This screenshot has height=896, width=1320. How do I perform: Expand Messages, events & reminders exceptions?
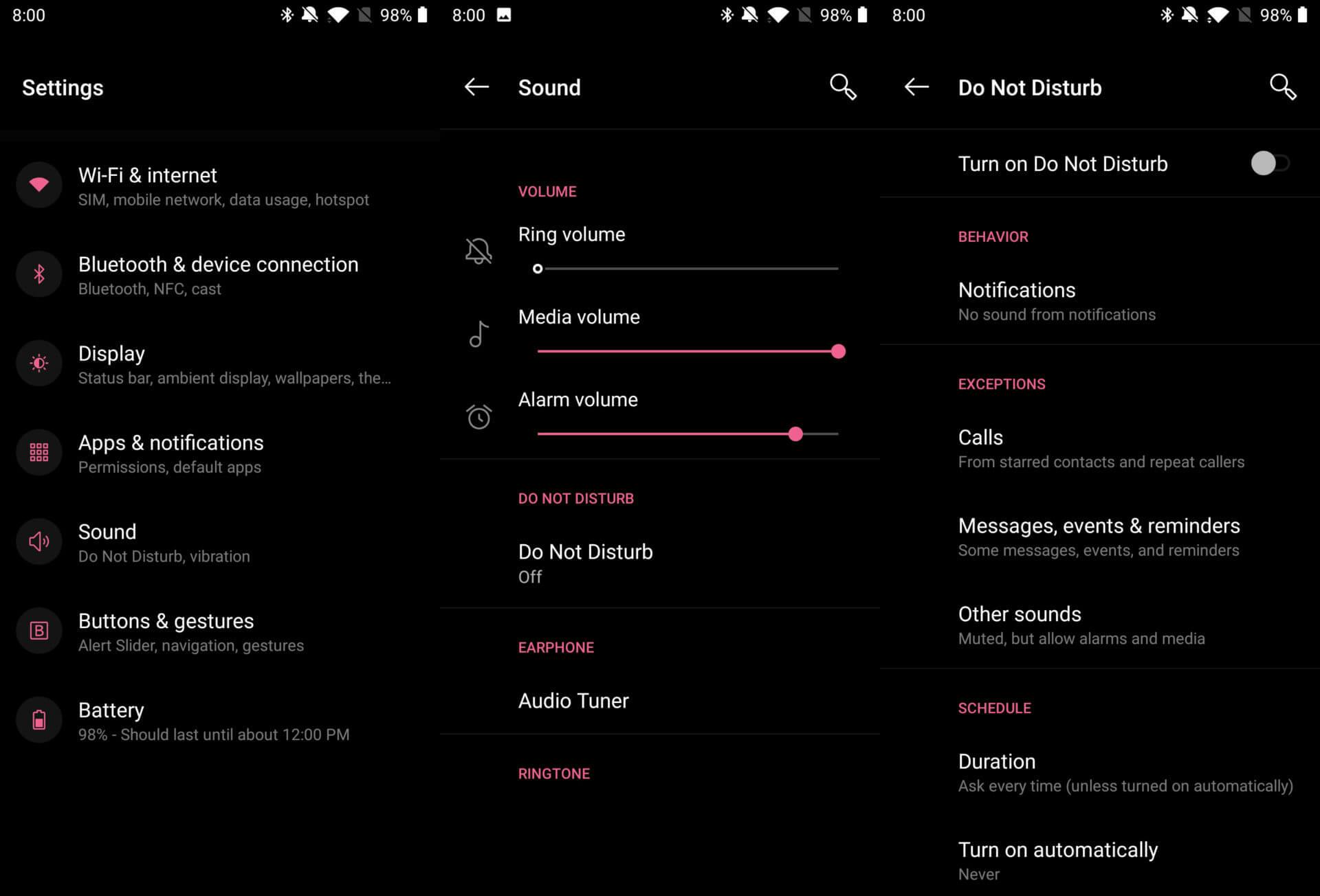(x=1099, y=536)
